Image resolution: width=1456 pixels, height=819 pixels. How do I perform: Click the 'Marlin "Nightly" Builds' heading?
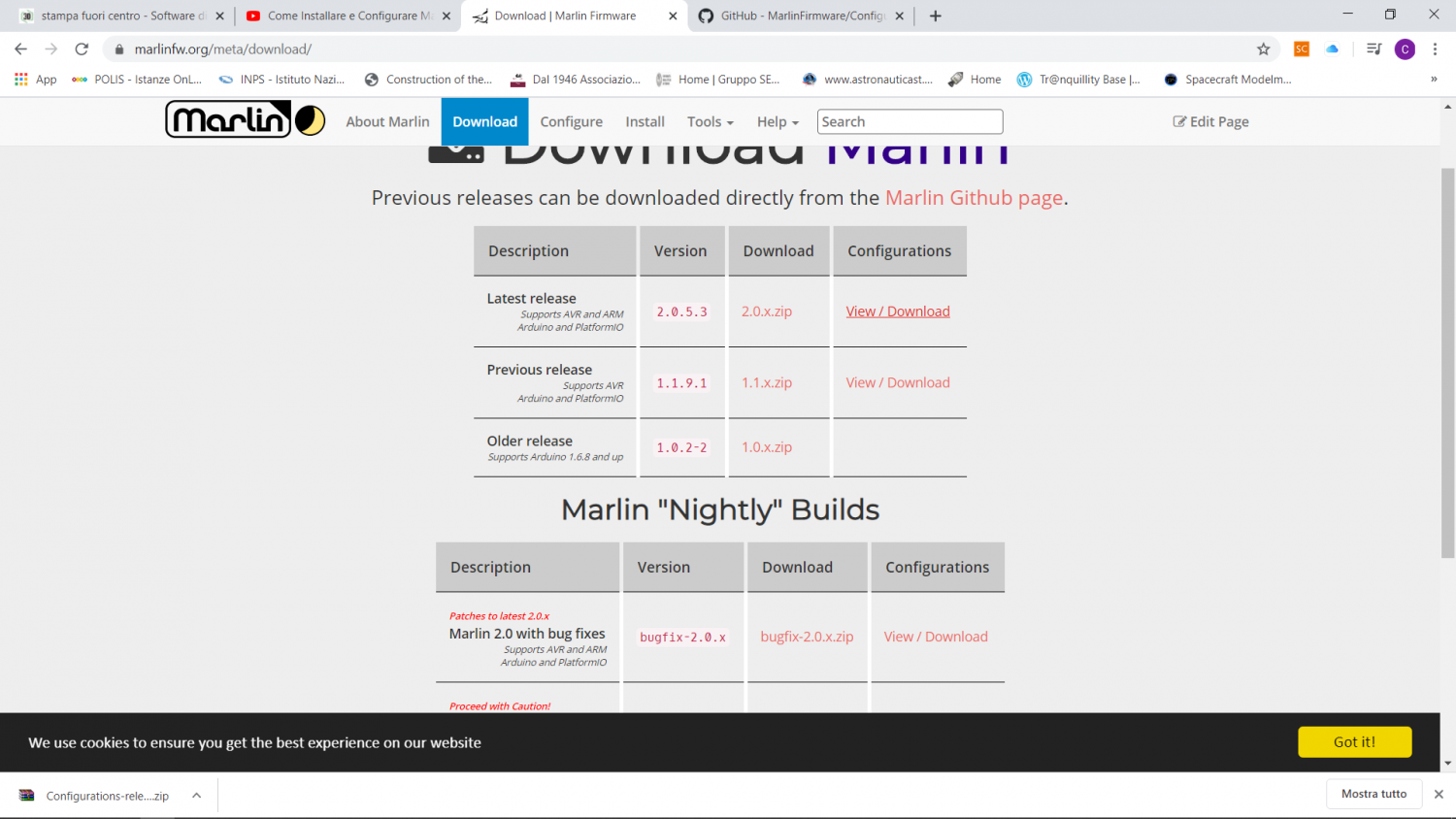coord(720,509)
